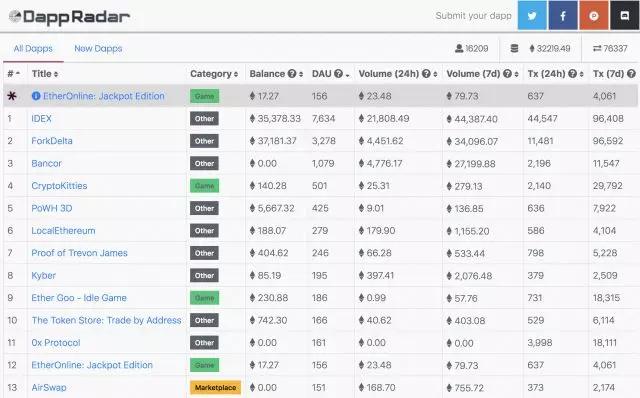Click the info icon beside EtherOnline featured row

tap(36, 96)
